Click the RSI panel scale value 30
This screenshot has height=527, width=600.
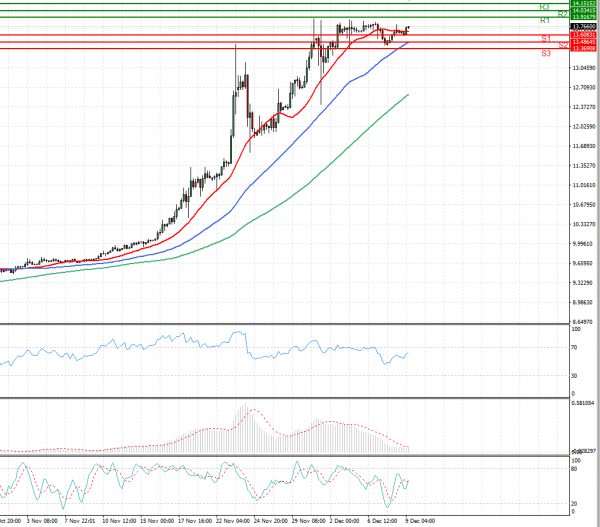(x=574, y=376)
